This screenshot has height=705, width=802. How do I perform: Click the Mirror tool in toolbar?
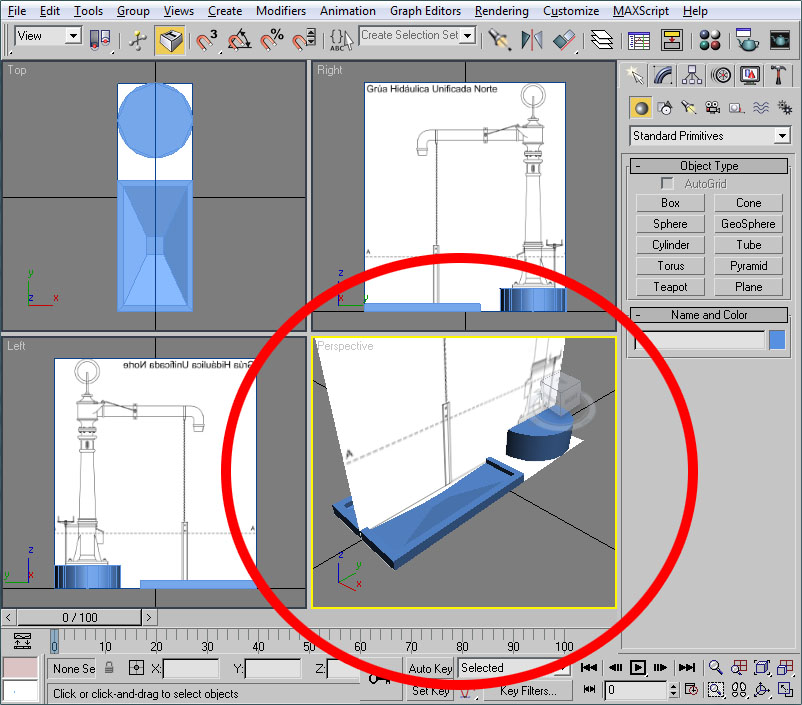pos(531,40)
